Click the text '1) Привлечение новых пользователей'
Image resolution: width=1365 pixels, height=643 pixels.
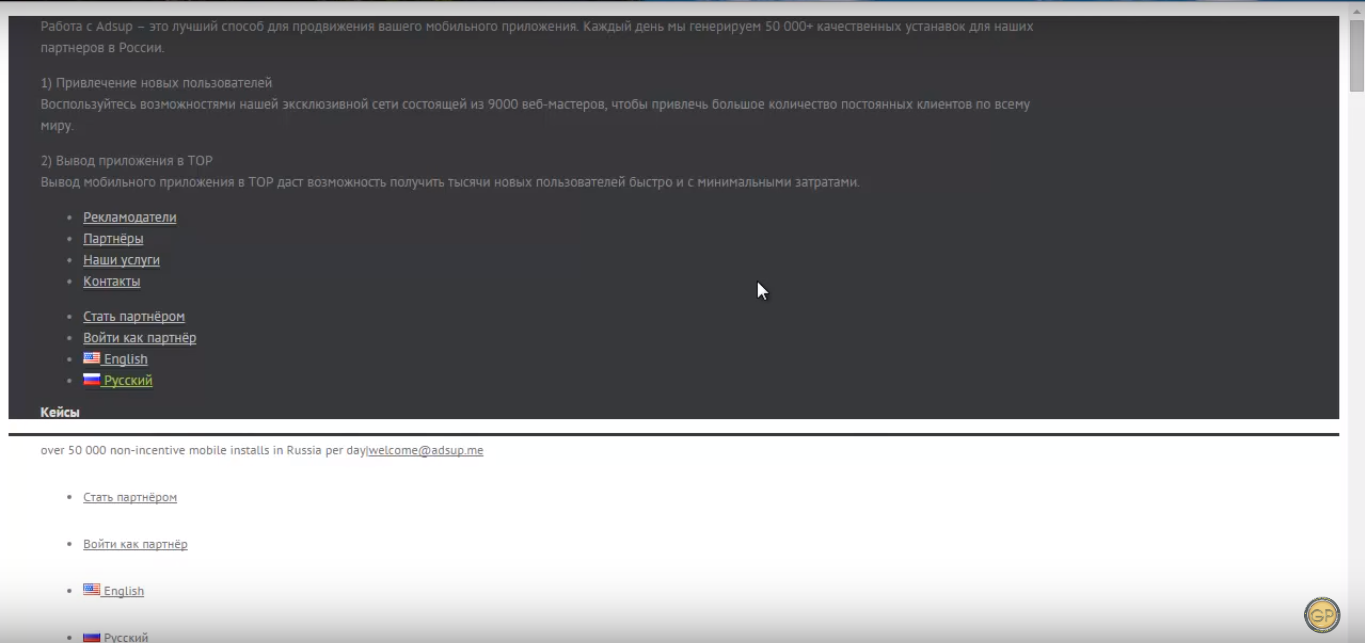tap(157, 83)
